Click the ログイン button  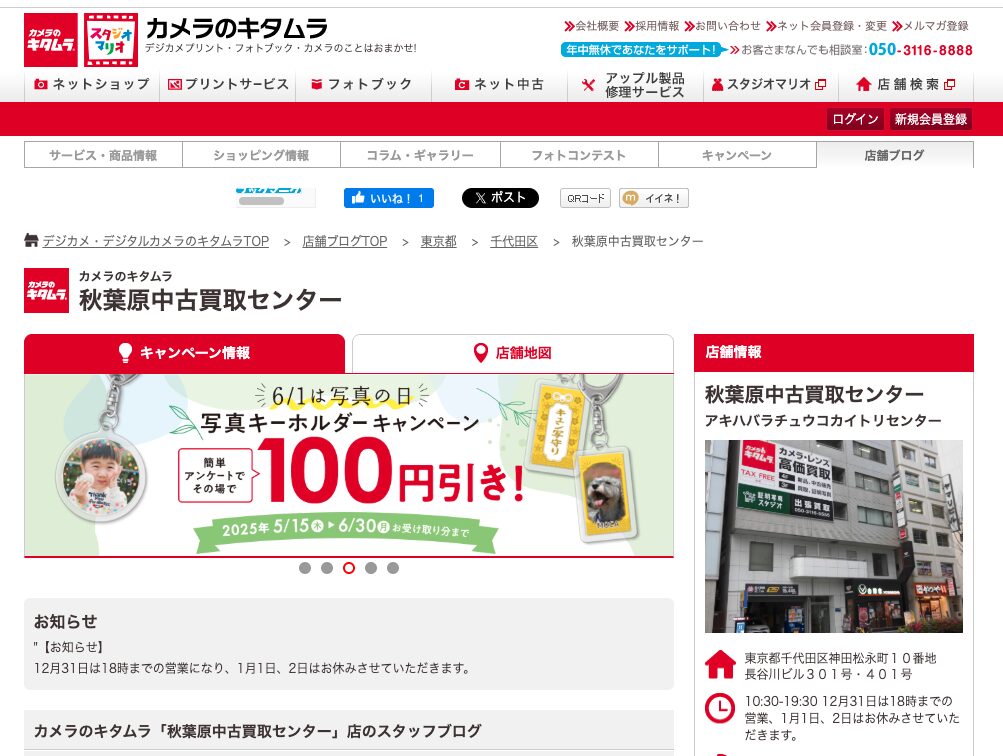855,119
